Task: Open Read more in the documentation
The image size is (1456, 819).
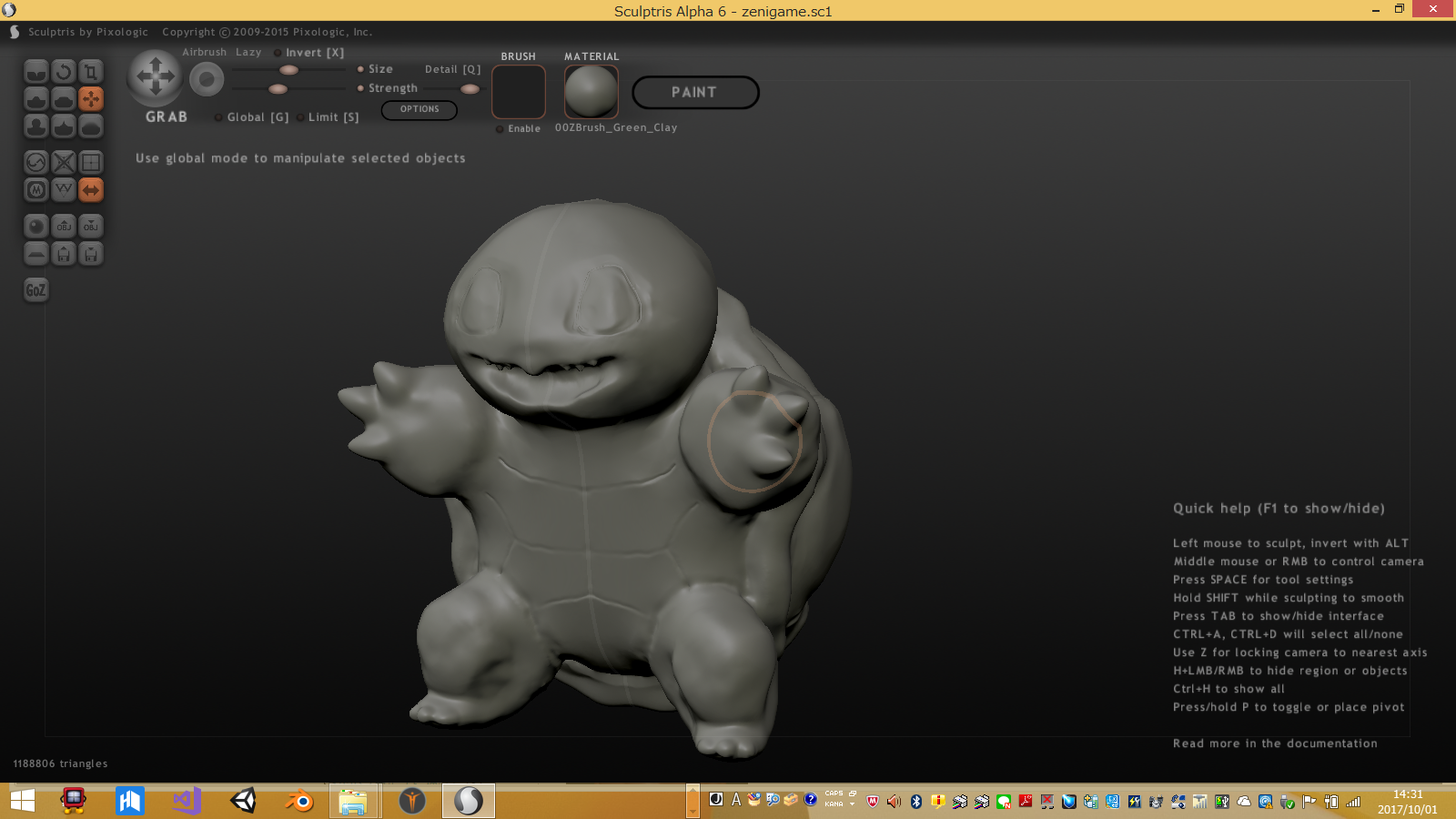Action: [1275, 743]
